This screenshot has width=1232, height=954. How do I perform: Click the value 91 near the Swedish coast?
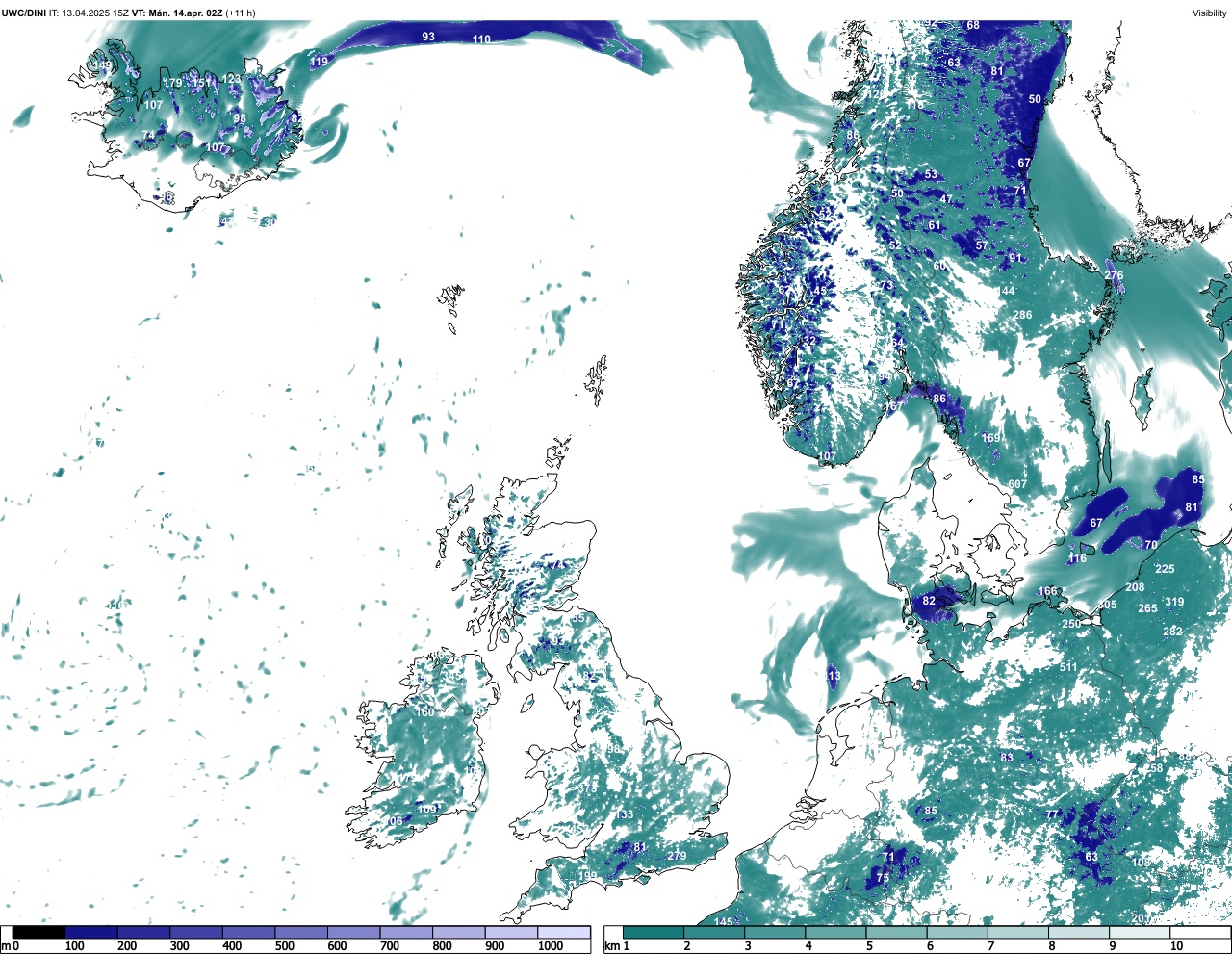(x=1015, y=258)
